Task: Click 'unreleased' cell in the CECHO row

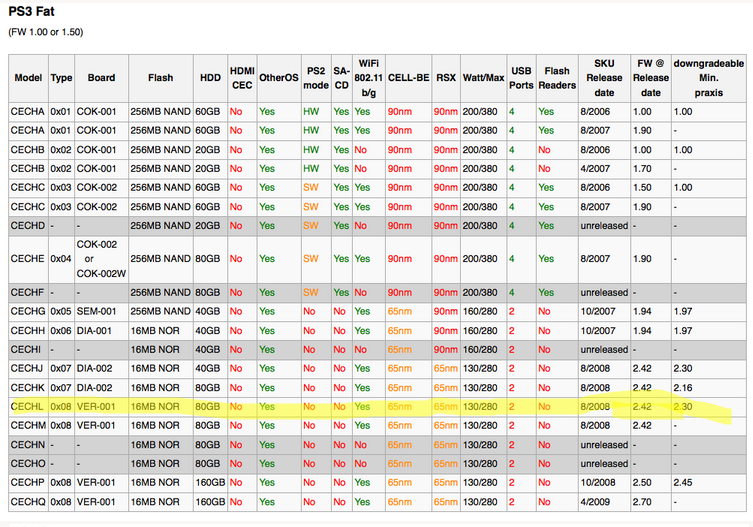Action: 604,464
